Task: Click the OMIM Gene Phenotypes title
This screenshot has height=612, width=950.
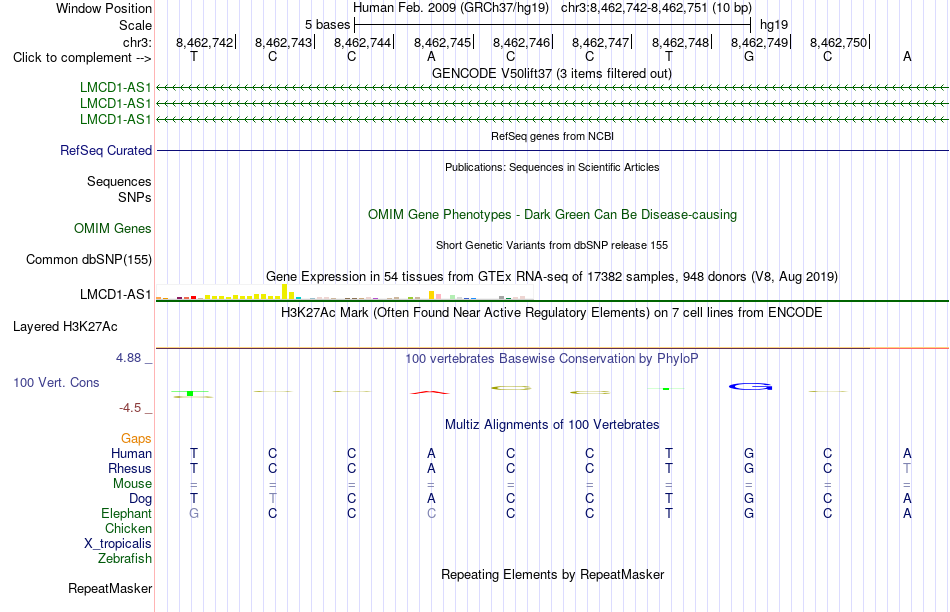Action: click(552, 215)
